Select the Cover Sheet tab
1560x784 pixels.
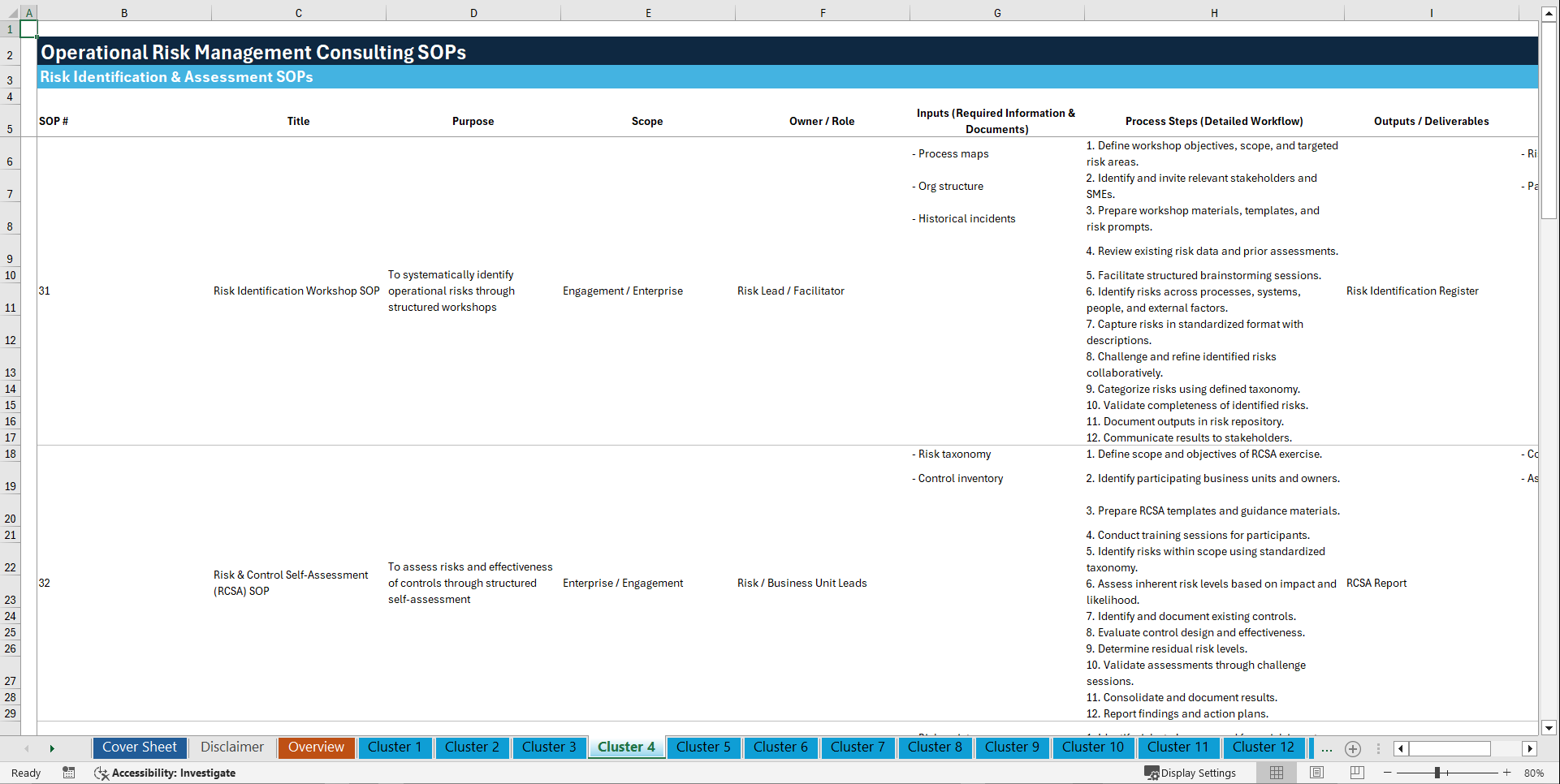[139, 747]
